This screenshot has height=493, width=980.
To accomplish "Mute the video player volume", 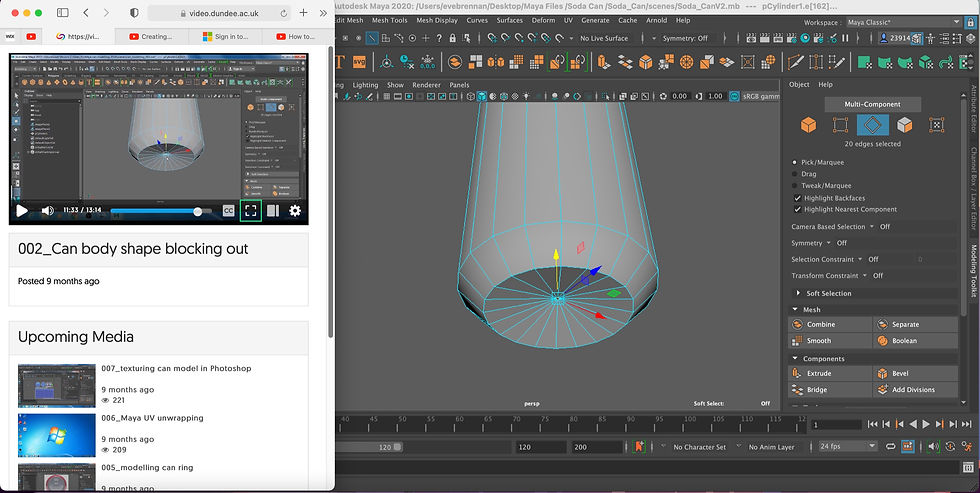I will point(48,211).
